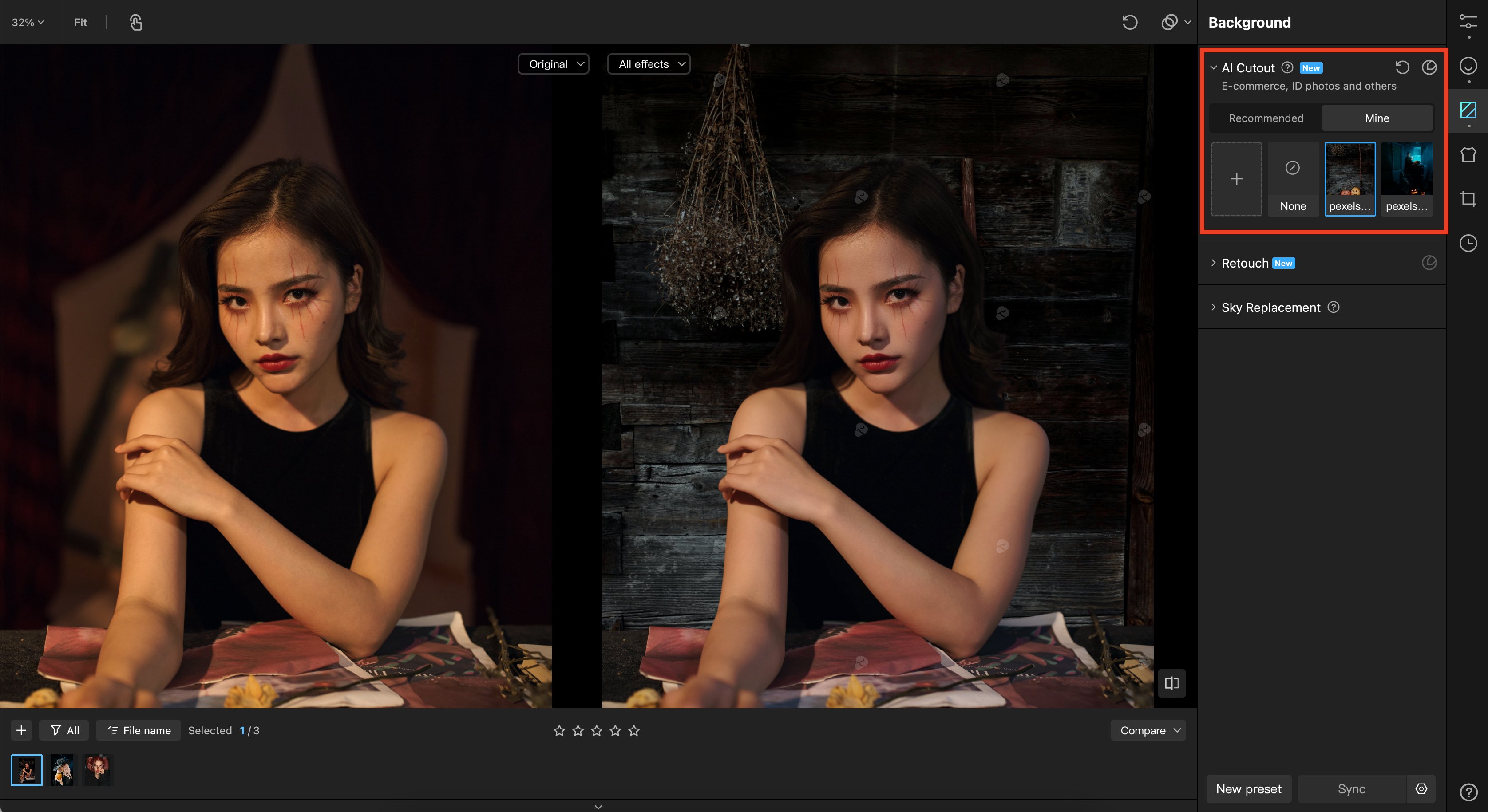Open the Original view dropdown
Viewport: 1488px width, 812px height.
[x=554, y=64]
